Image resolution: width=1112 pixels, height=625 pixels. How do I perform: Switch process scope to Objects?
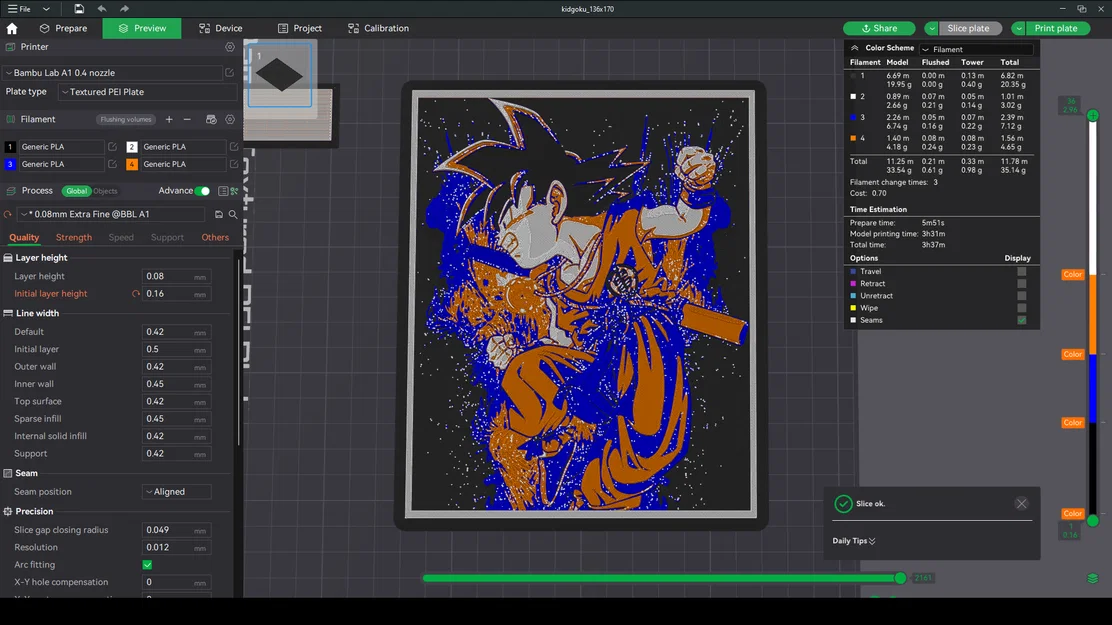(105, 191)
